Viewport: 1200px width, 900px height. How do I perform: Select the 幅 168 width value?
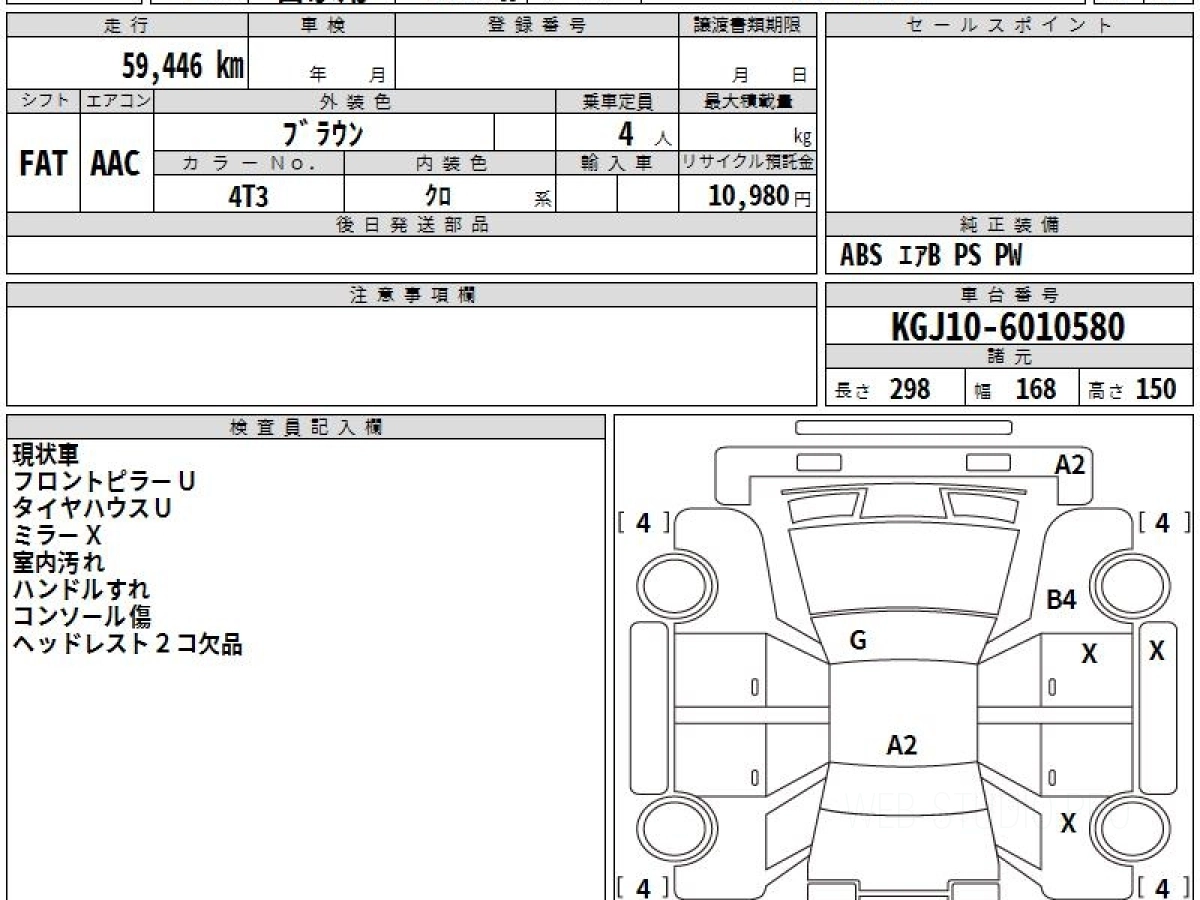(x=1015, y=389)
